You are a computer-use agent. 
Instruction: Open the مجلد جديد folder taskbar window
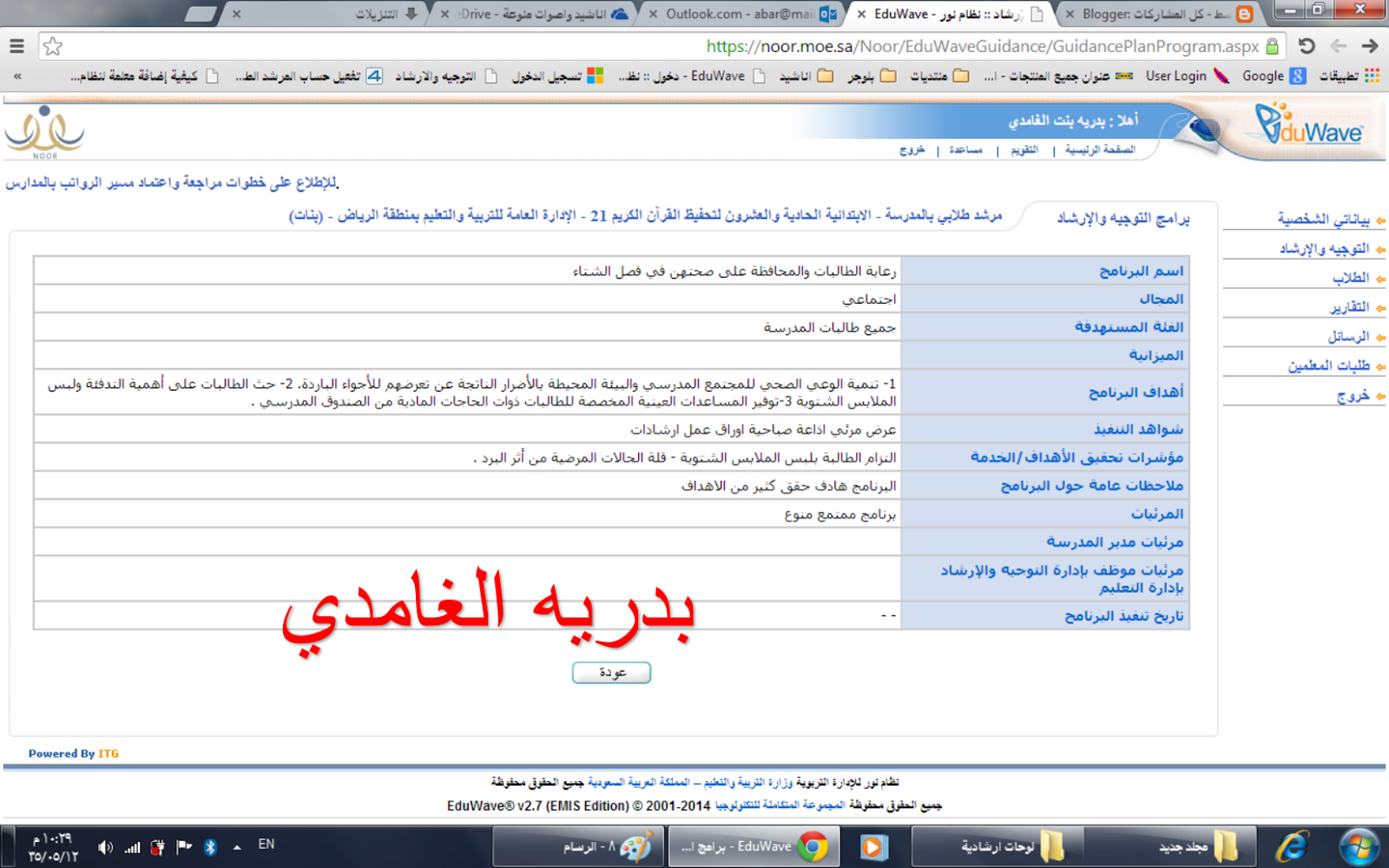point(1170,846)
